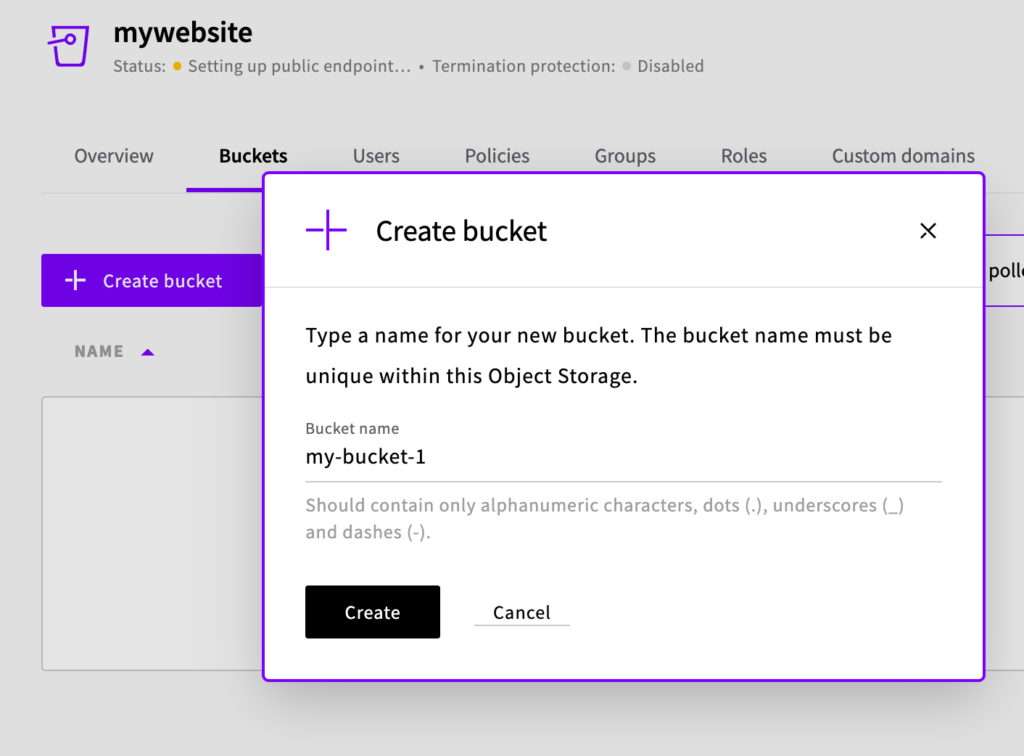Open the Policies tab

(497, 156)
